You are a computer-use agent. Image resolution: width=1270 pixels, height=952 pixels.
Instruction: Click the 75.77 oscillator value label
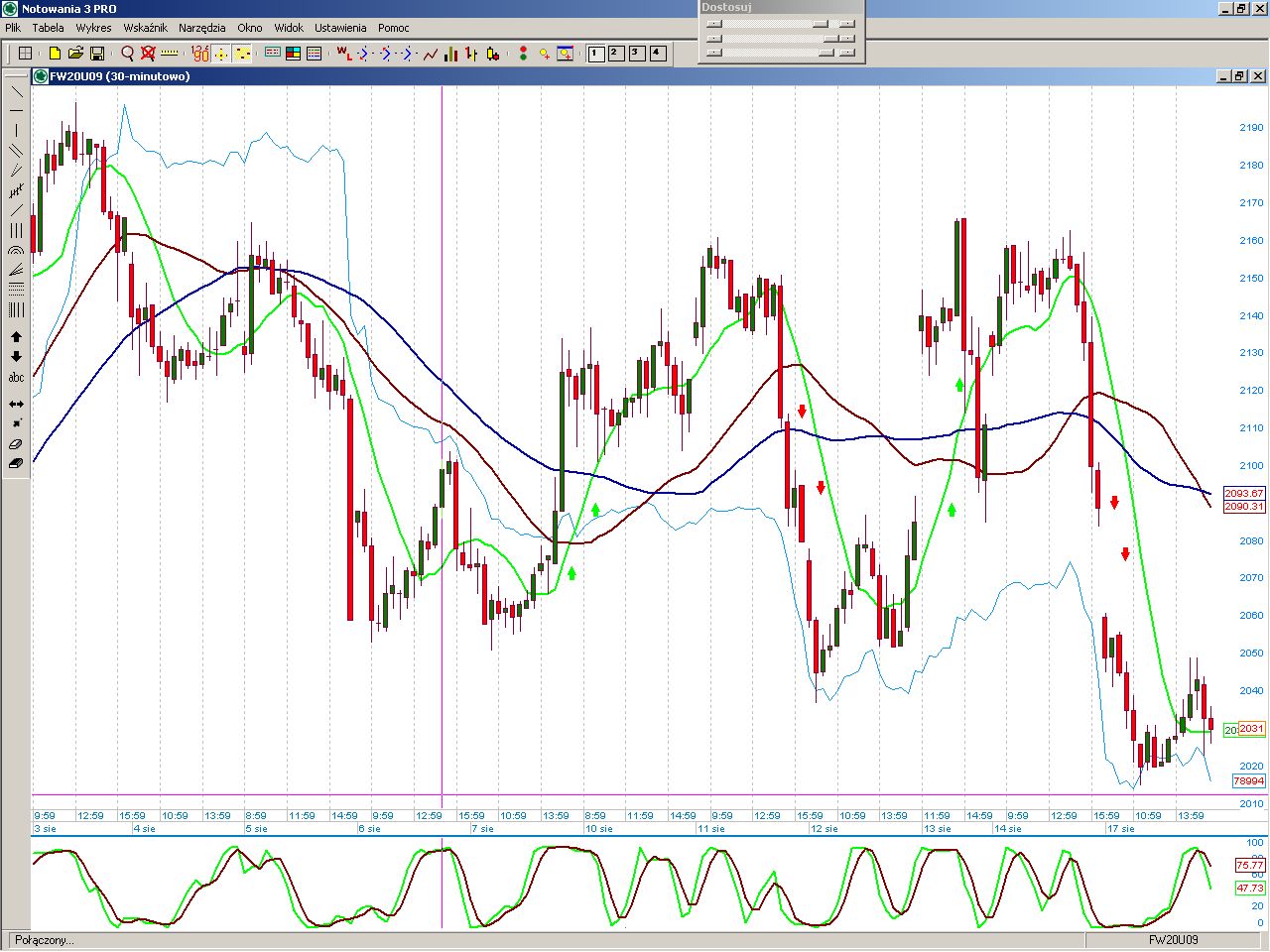click(1250, 866)
